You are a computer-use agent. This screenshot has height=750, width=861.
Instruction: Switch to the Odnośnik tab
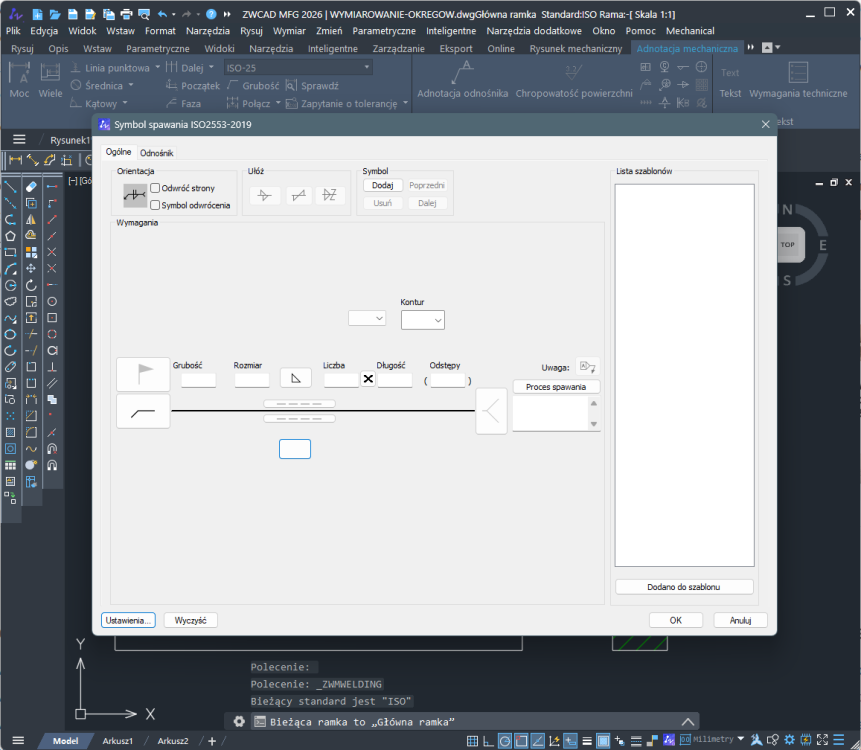pos(156,153)
